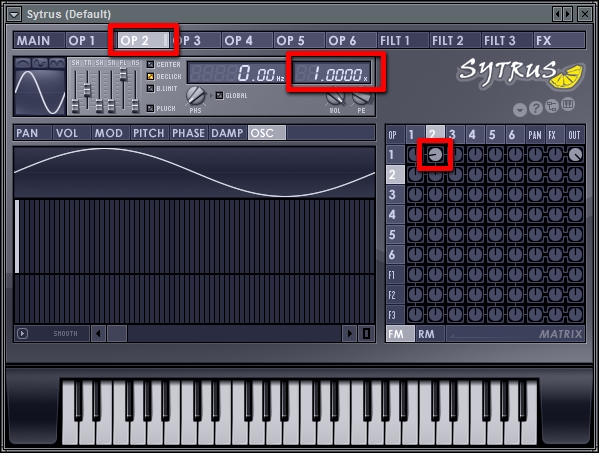This screenshot has width=599, height=453.
Task: Select the DAMP tab
Action: pyautogui.click(x=228, y=133)
